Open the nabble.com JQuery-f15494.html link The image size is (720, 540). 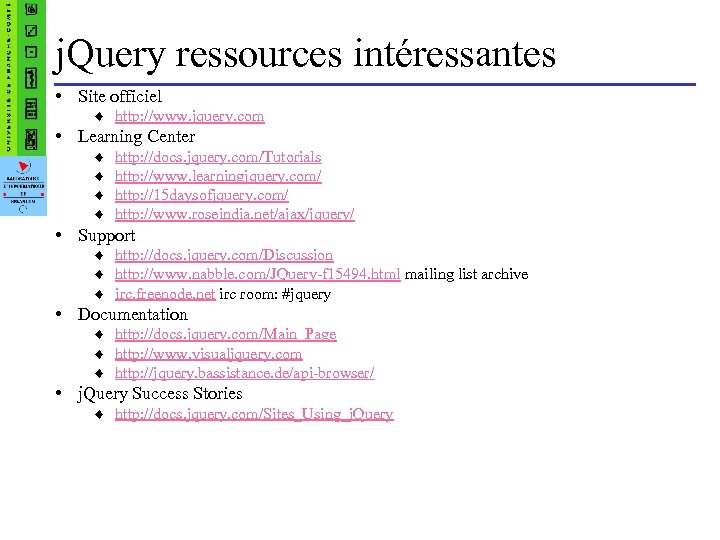click(x=258, y=274)
